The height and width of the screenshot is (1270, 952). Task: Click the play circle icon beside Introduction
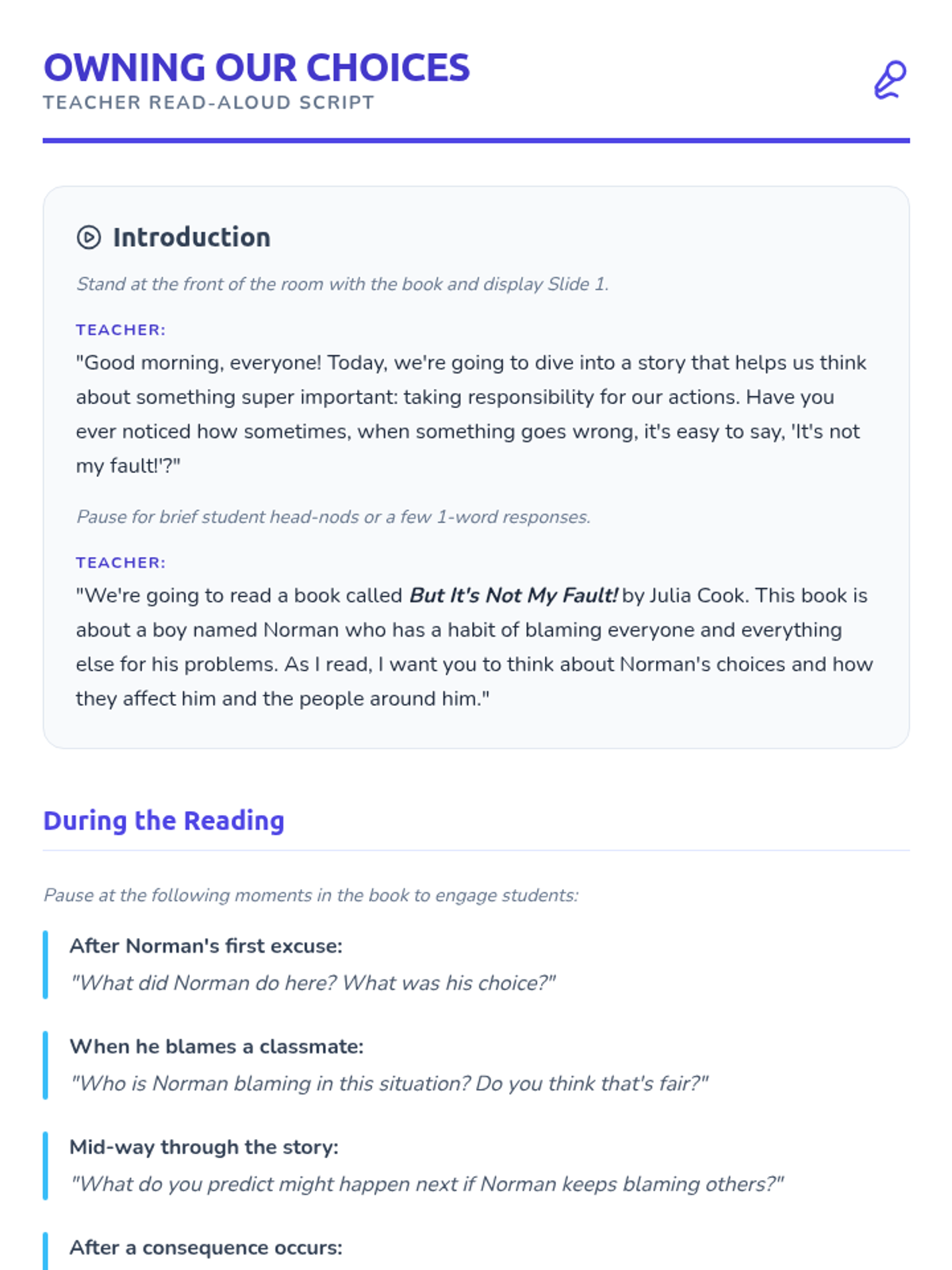89,237
